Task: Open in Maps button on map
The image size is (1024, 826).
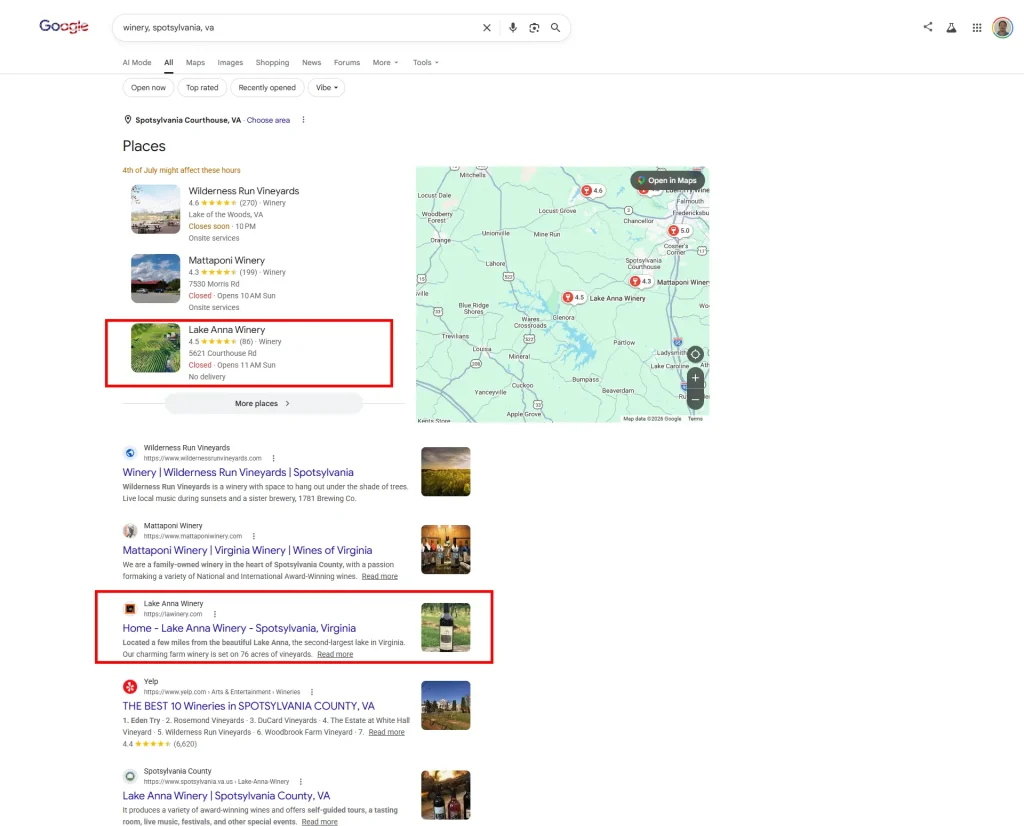Action: (x=667, y=180)
